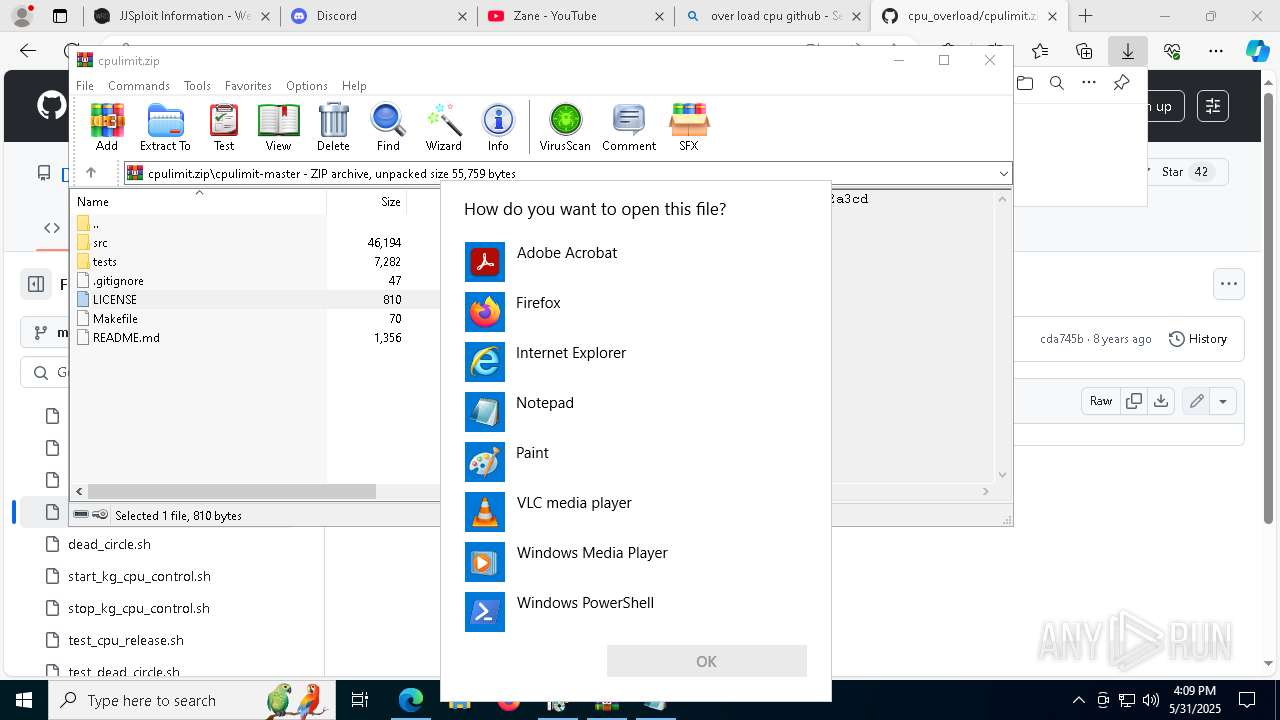1280x720 pixels.
Task: Choose Windows PowerShell option
Action: tap(636, 612)
